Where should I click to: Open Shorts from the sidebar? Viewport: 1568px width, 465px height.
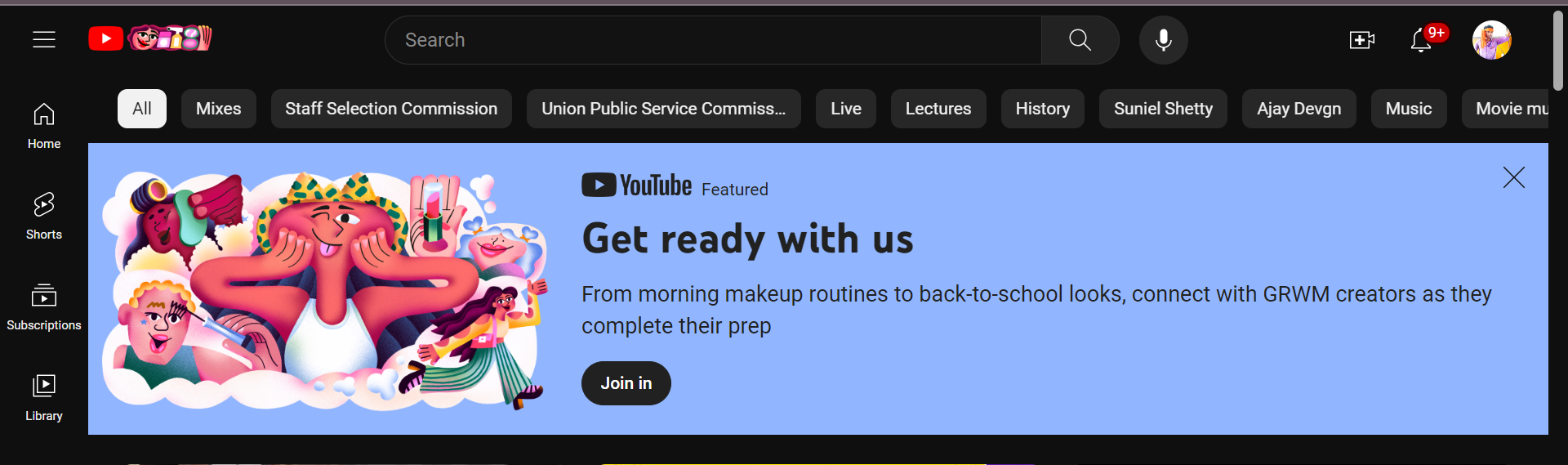(x=44, y=217)
